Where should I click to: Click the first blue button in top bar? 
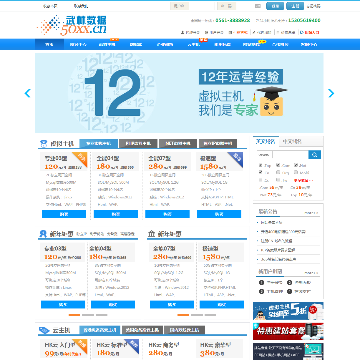(275, 6)
